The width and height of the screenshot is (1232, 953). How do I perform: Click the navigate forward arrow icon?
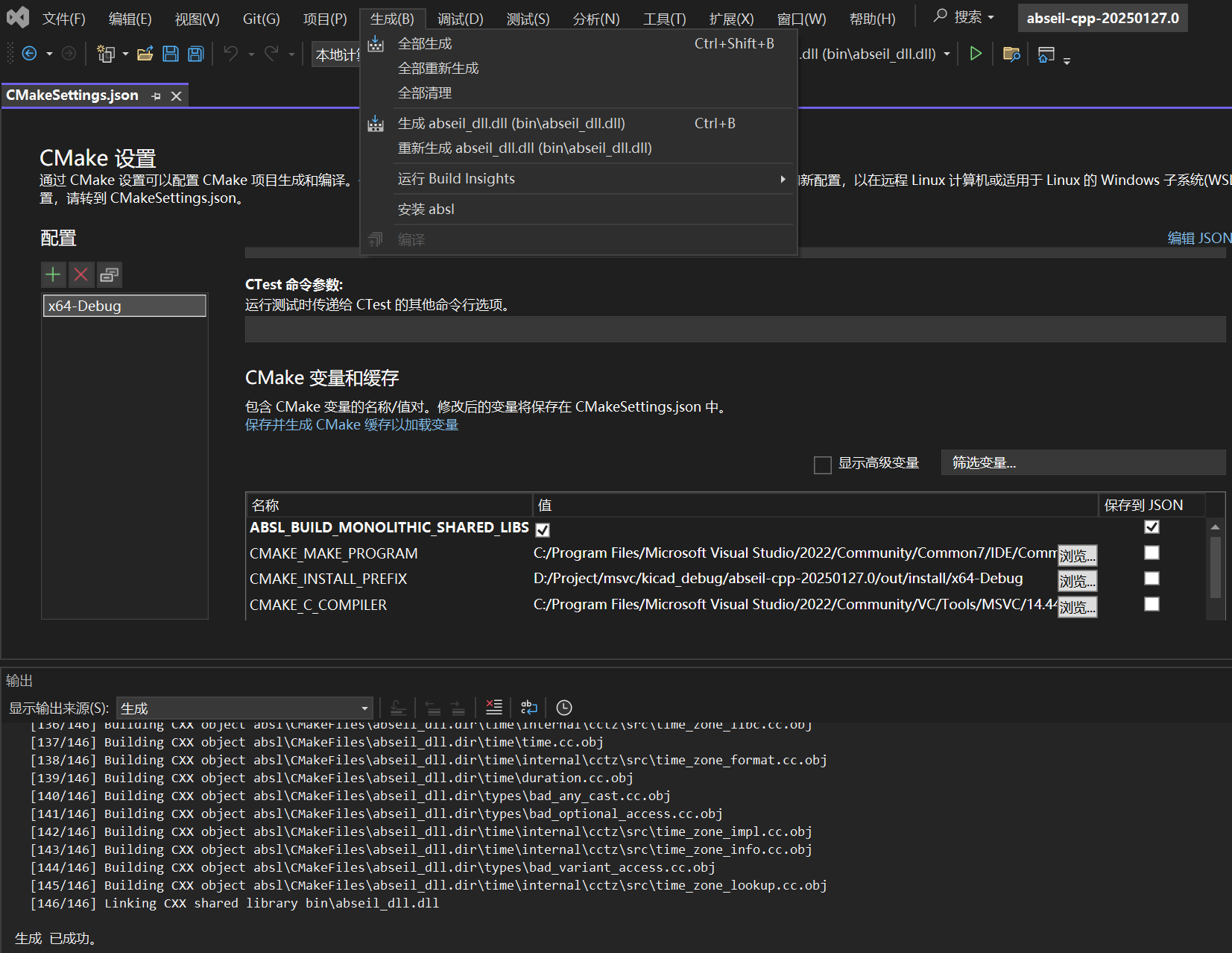tap(69, 54)
